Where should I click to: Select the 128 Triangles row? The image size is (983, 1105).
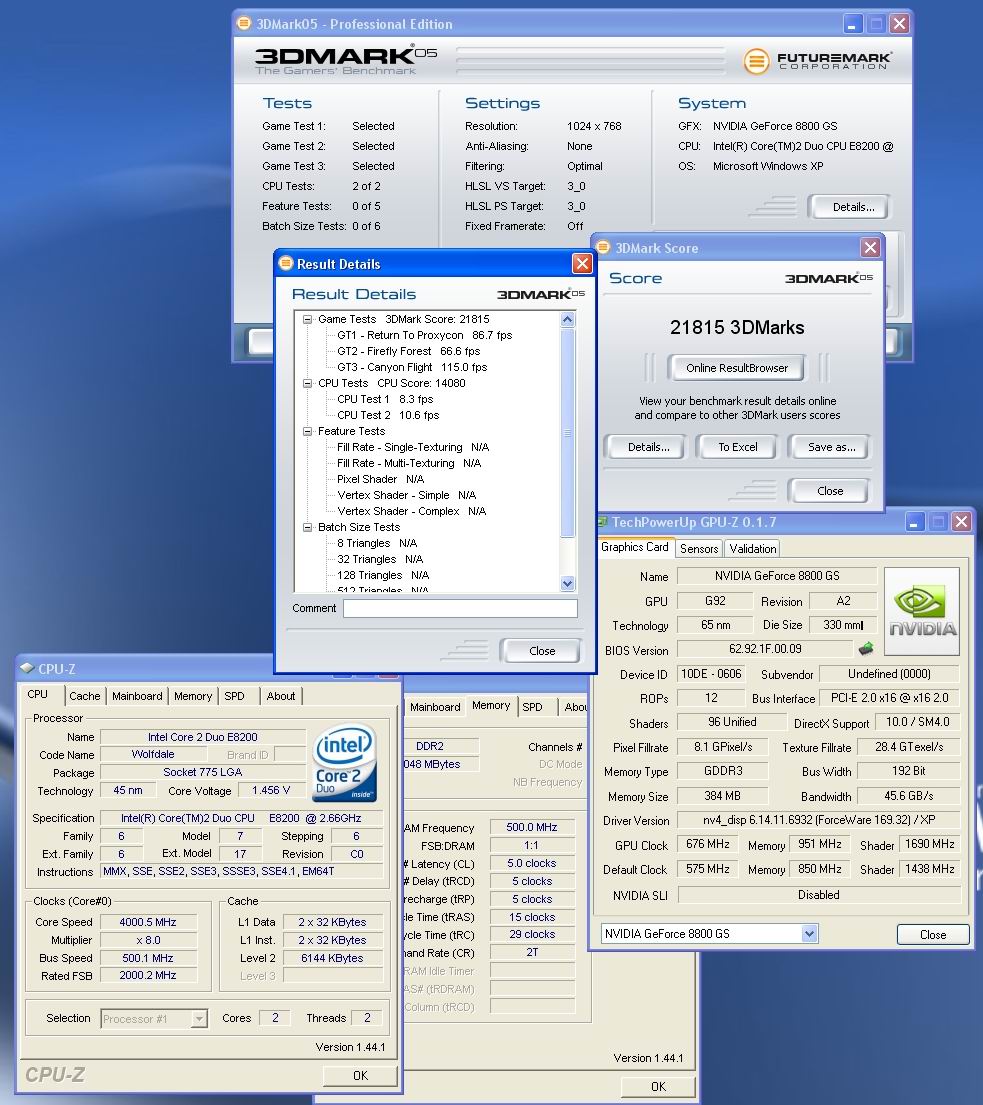coord(383,575)
